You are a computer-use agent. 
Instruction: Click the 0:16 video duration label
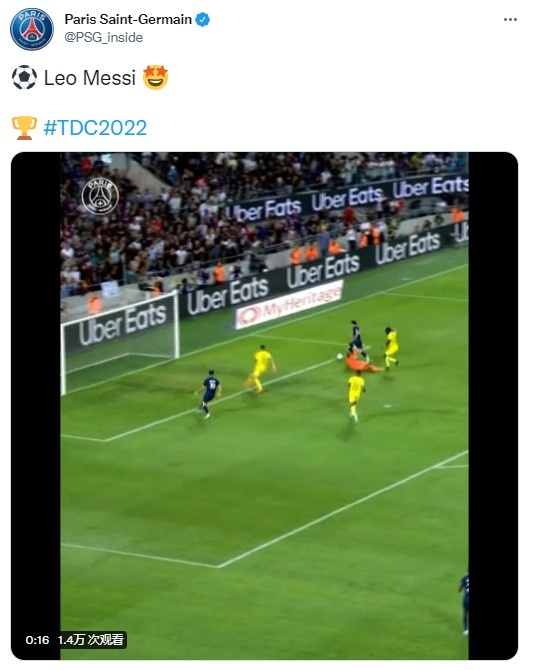37,640
